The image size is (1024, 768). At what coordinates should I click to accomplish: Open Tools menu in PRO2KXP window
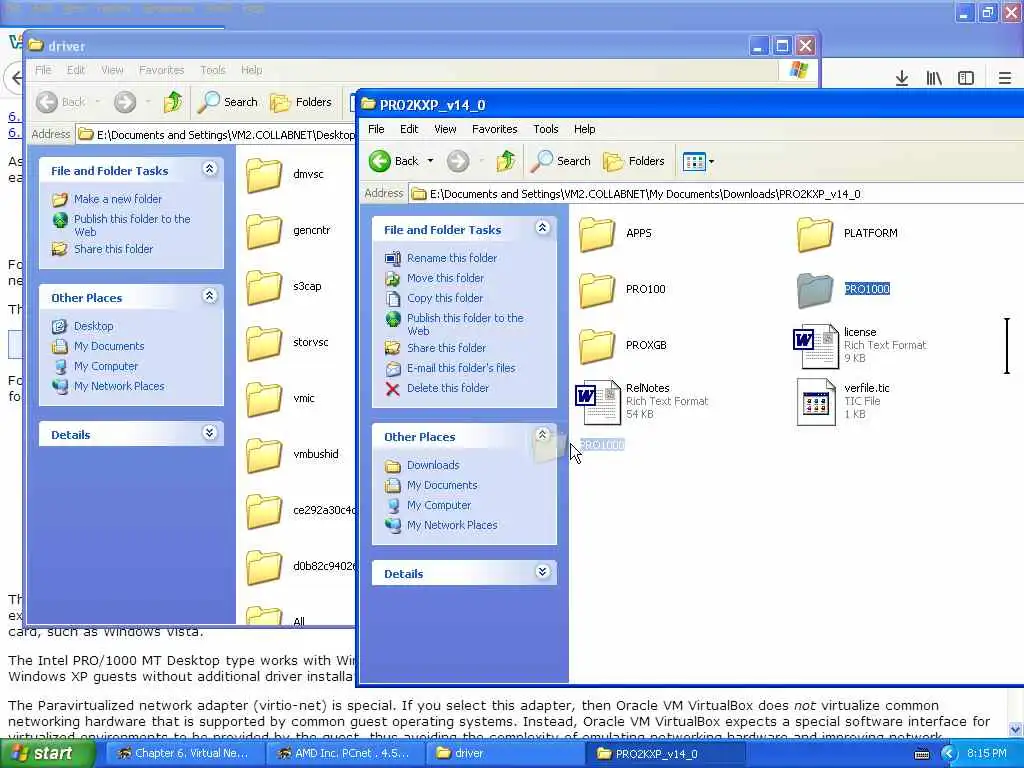[x=545, y=129]
